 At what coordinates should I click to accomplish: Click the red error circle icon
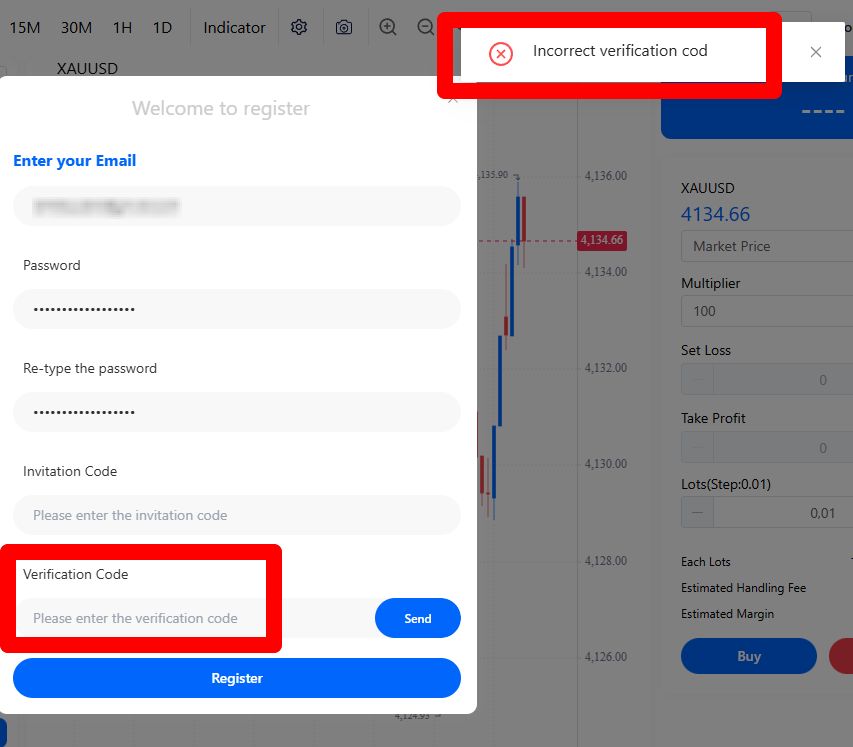501,53
